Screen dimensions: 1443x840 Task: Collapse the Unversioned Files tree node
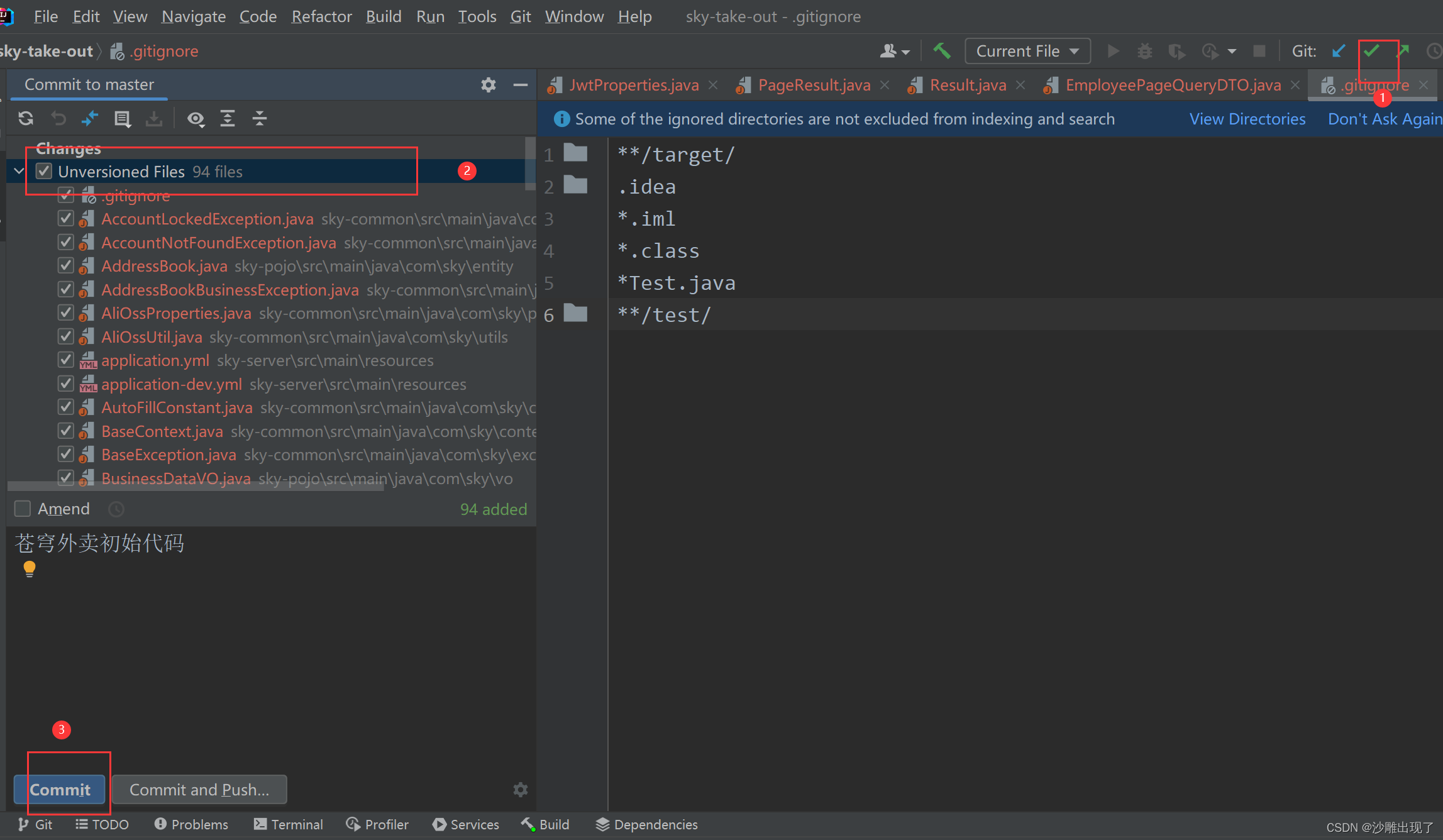click(x=19, y=171)
